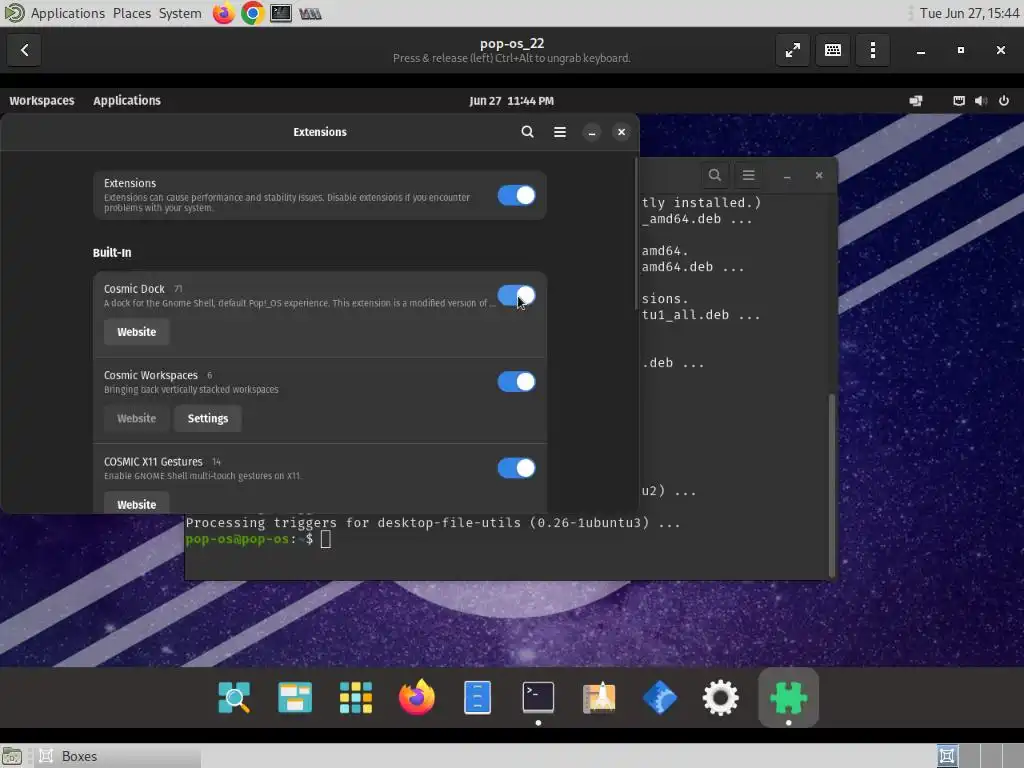This screenshot has width=1024, height=768.
Task: Click the host show-desktop button
Action: tap(12, 756)
